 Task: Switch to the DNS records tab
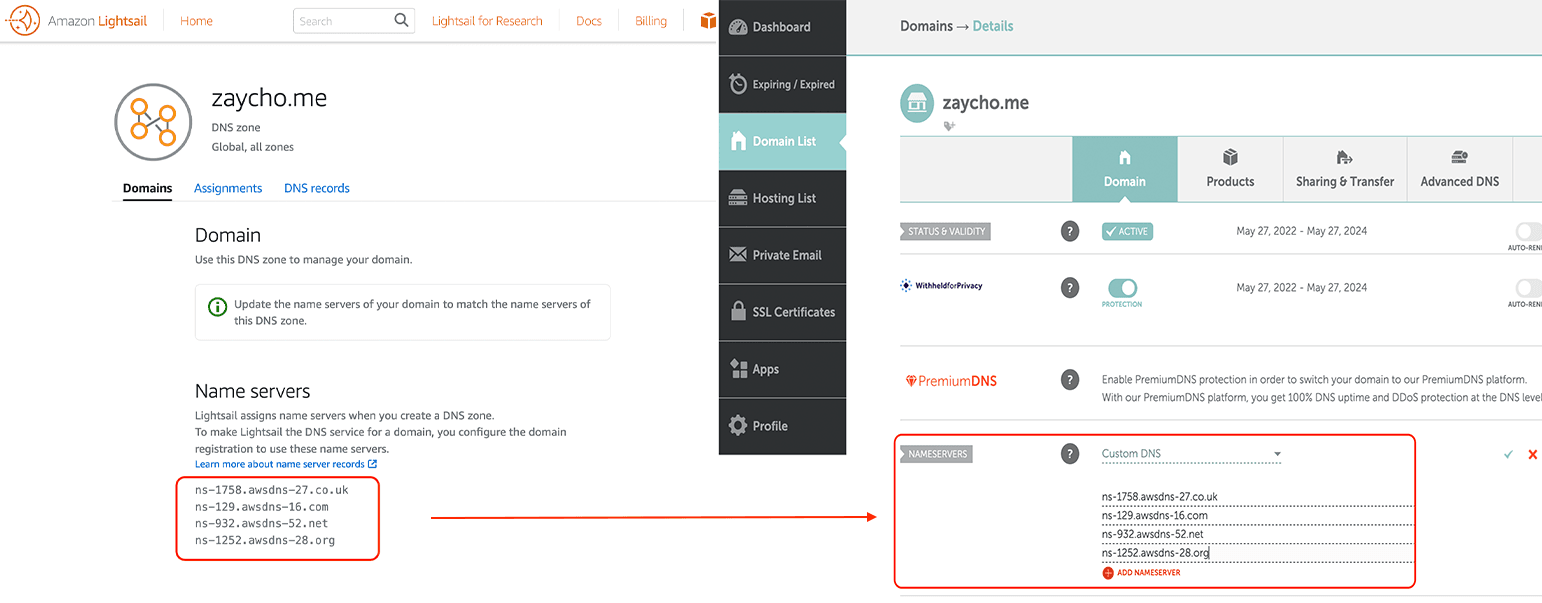click(317, 188)
